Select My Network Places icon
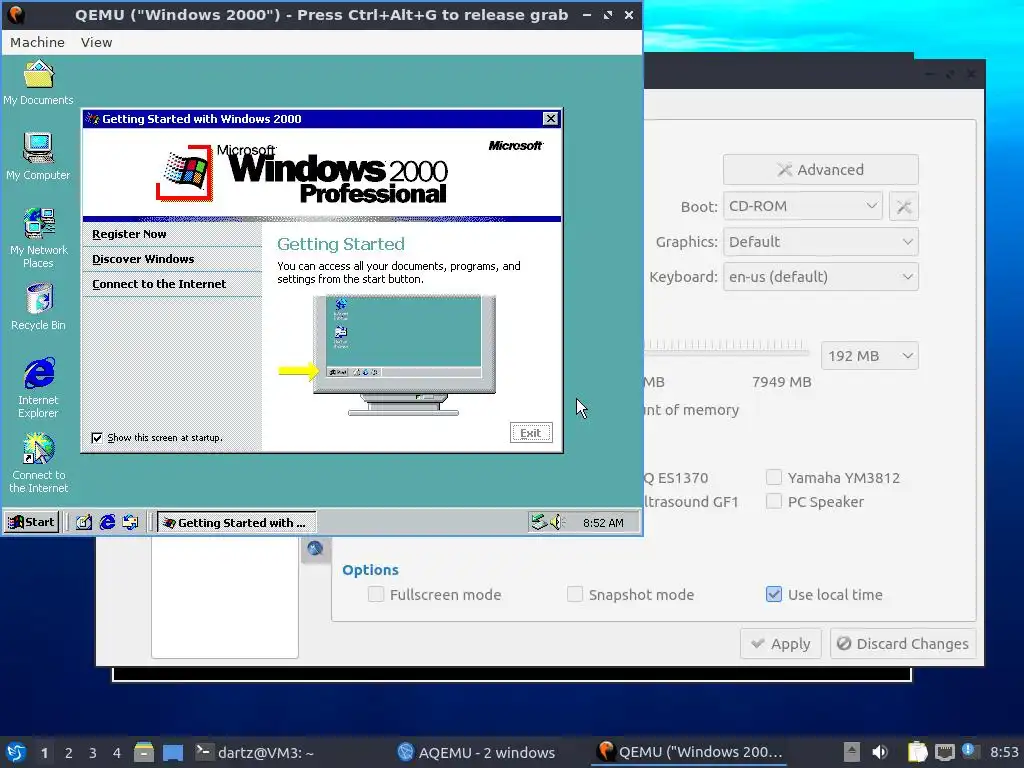 (39, 238)
